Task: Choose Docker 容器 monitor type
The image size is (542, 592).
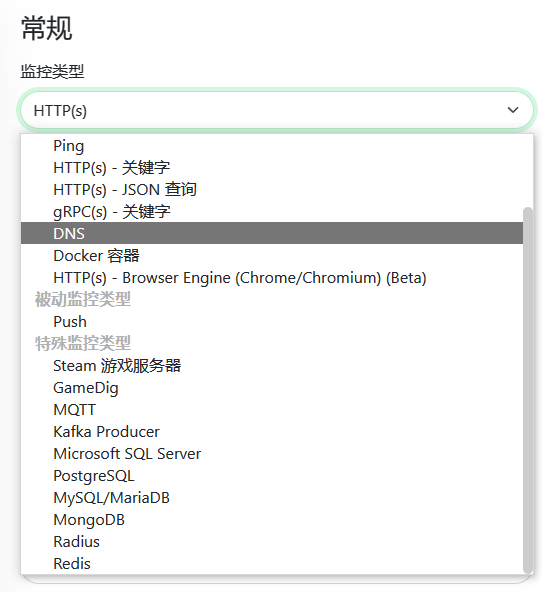Action: tap(272, 256)
